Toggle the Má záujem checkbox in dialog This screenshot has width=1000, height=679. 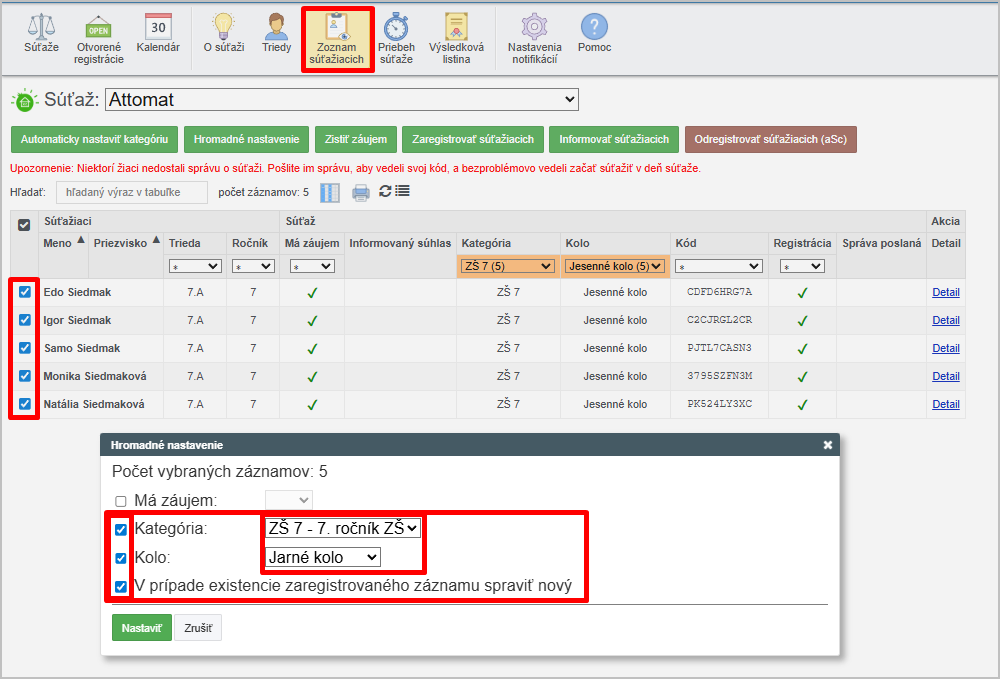(121, 500)
